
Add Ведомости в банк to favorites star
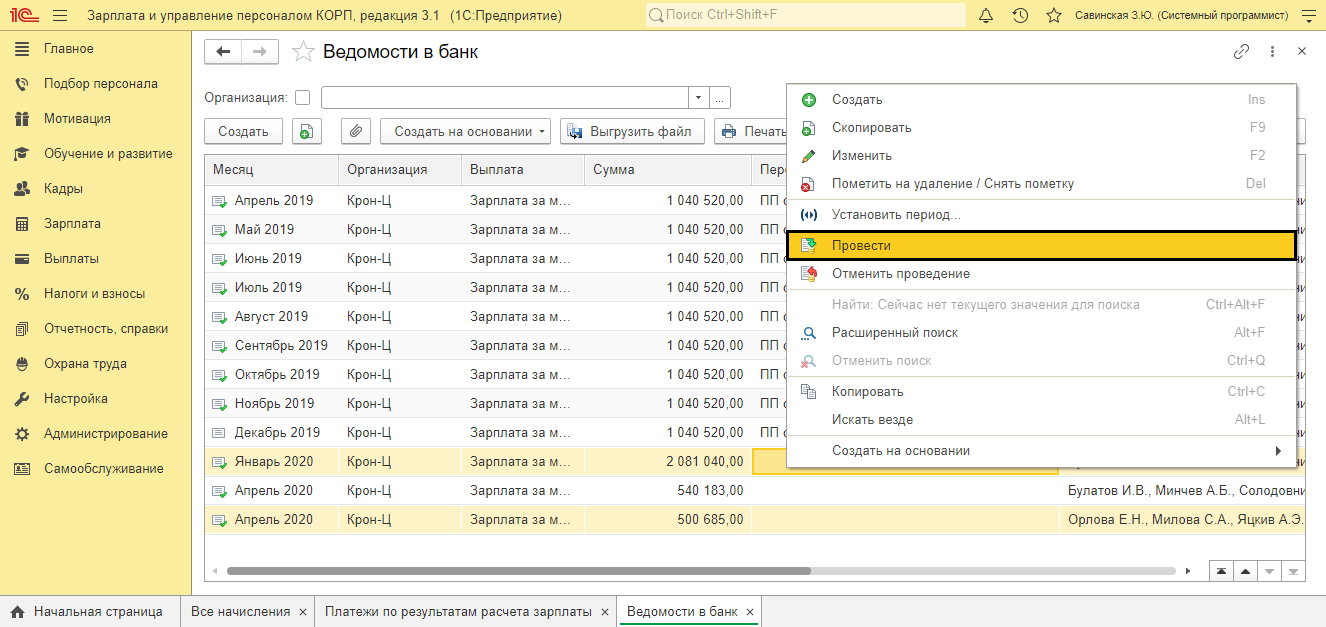pos(303,52)
